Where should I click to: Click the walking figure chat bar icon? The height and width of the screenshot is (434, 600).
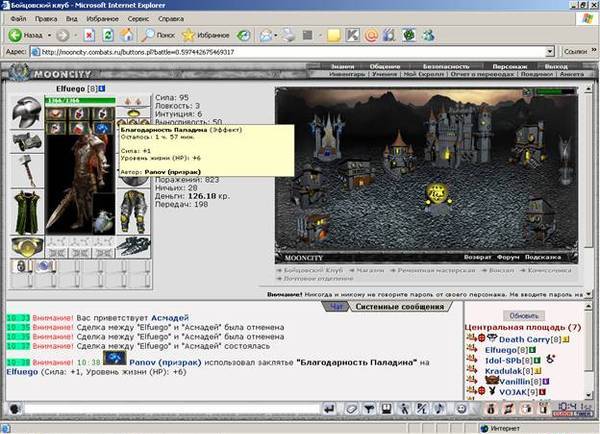[404, 409]
